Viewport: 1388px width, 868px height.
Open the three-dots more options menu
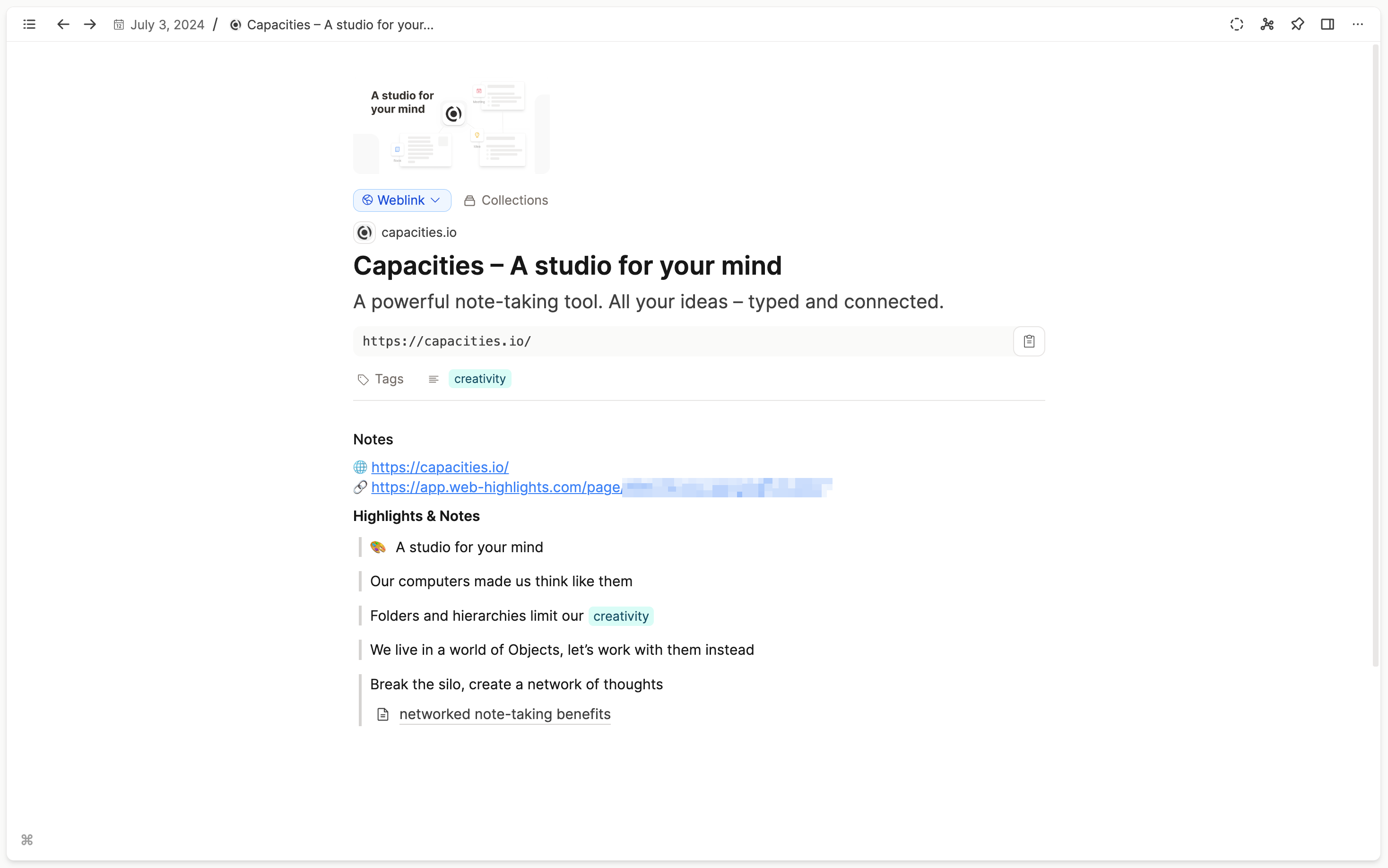click(x=1358, y=24)
